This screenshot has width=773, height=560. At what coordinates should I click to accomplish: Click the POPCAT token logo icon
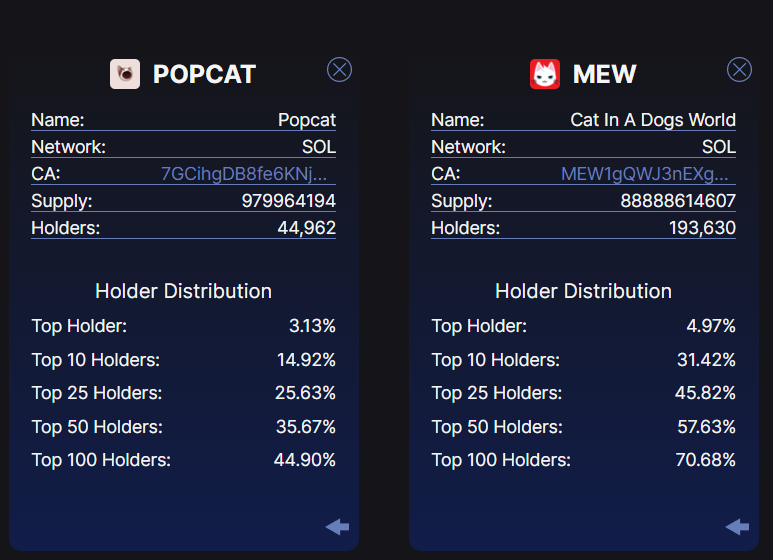125,74
